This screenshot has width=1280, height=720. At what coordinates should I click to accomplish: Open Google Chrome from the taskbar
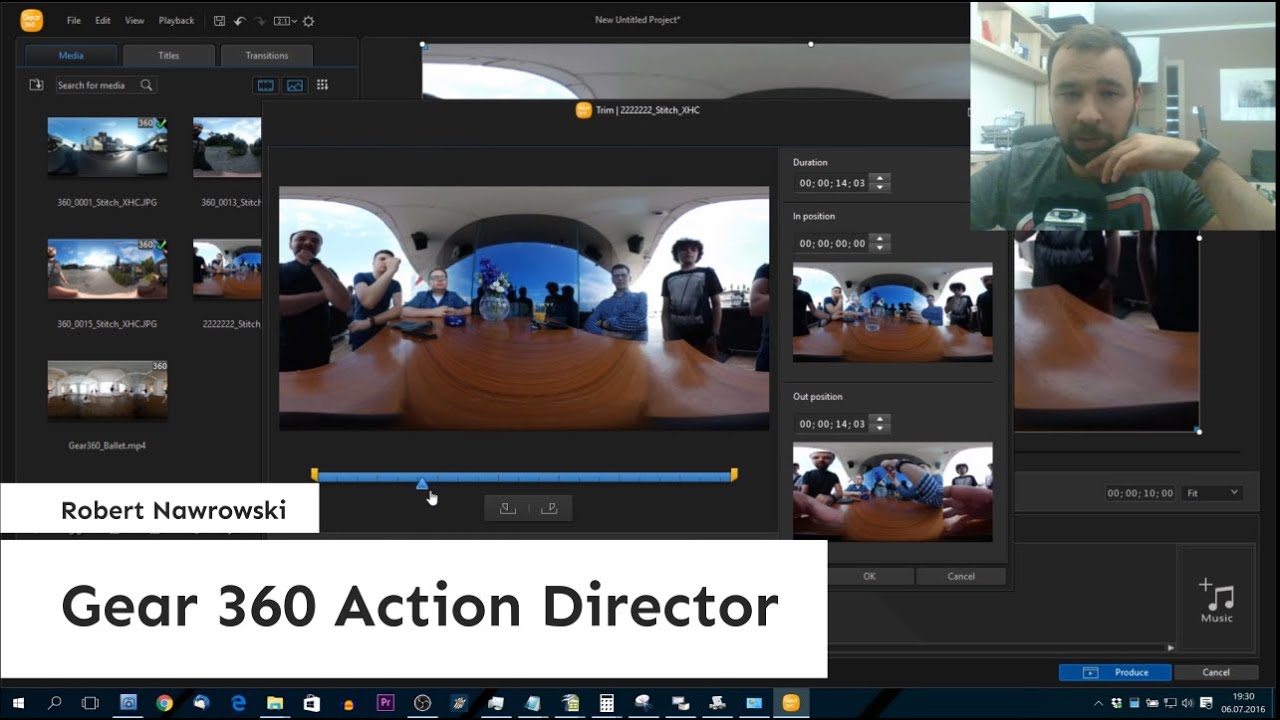click(164, 703)
